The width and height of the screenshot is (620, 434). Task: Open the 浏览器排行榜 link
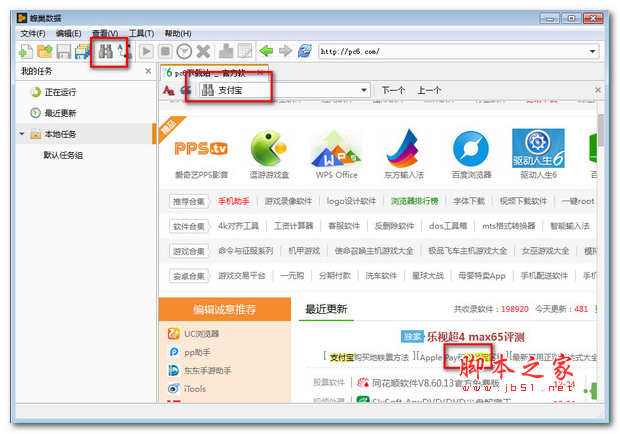[414, 201]
